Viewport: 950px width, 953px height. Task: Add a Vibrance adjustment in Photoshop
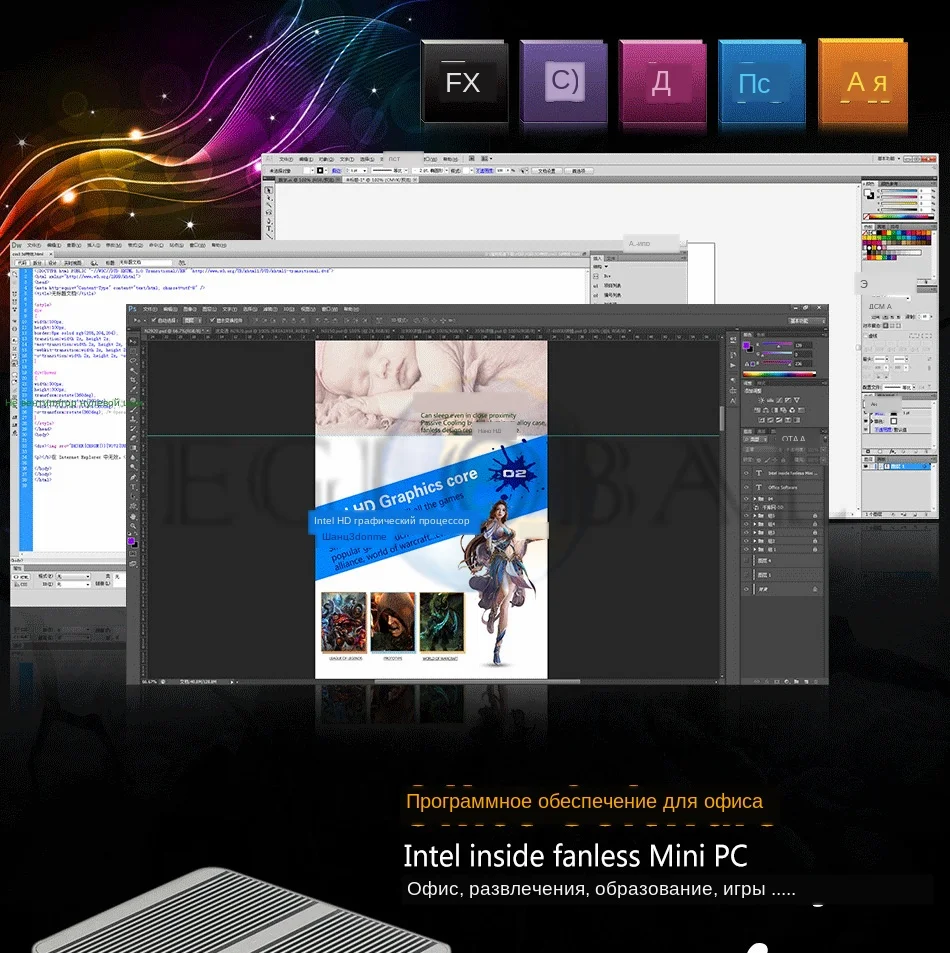797,401
